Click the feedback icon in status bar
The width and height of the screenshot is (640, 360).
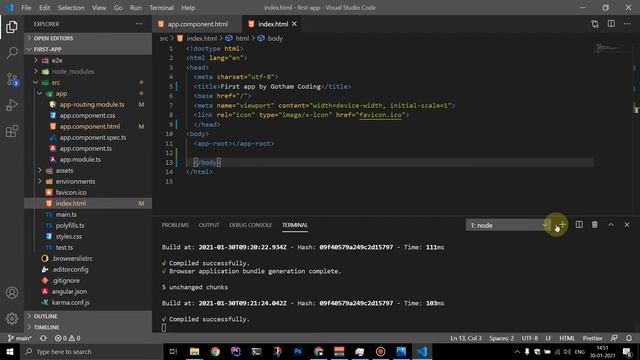click(x=614, y=338)
